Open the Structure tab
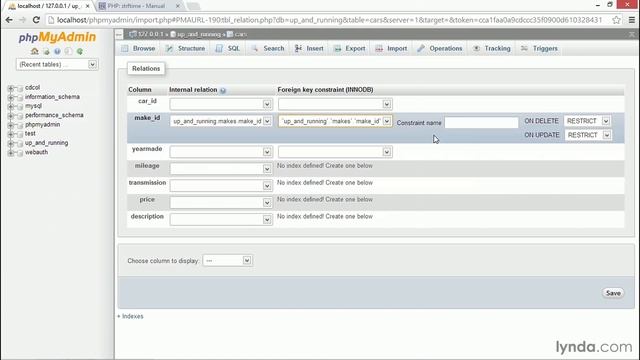 [x=186, y=49]
